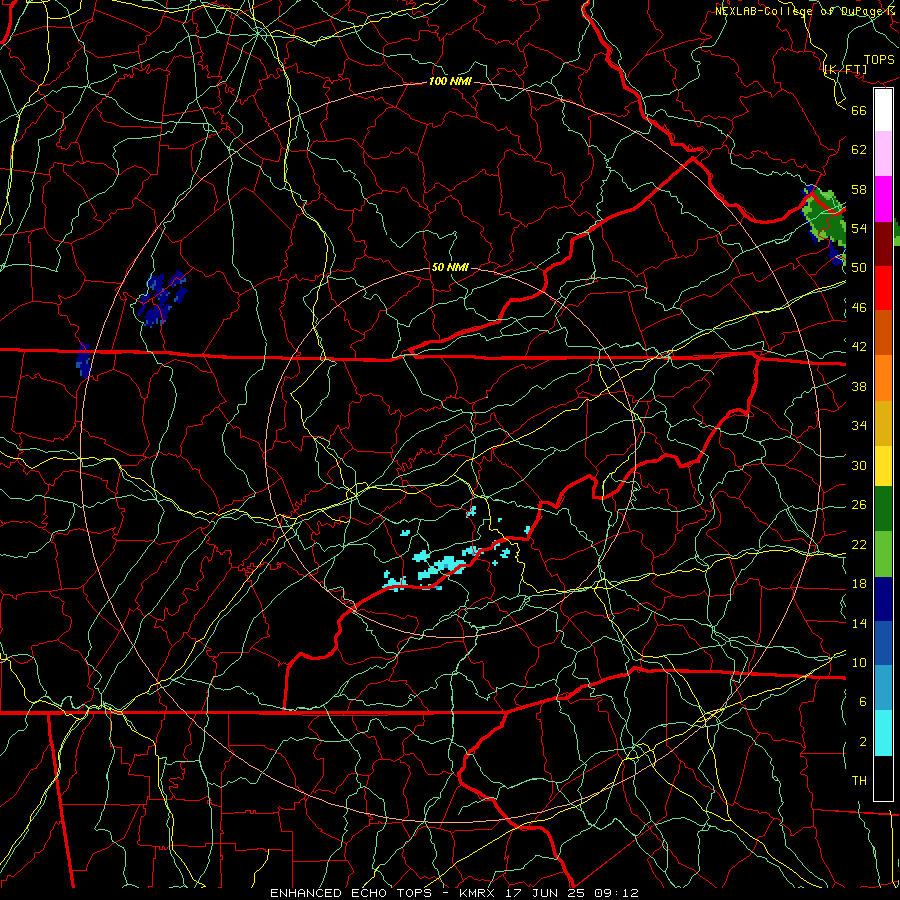Viewport: 900px width, 900px height.
Task: Click the 58 value on the legend
Action: (859, 189)
